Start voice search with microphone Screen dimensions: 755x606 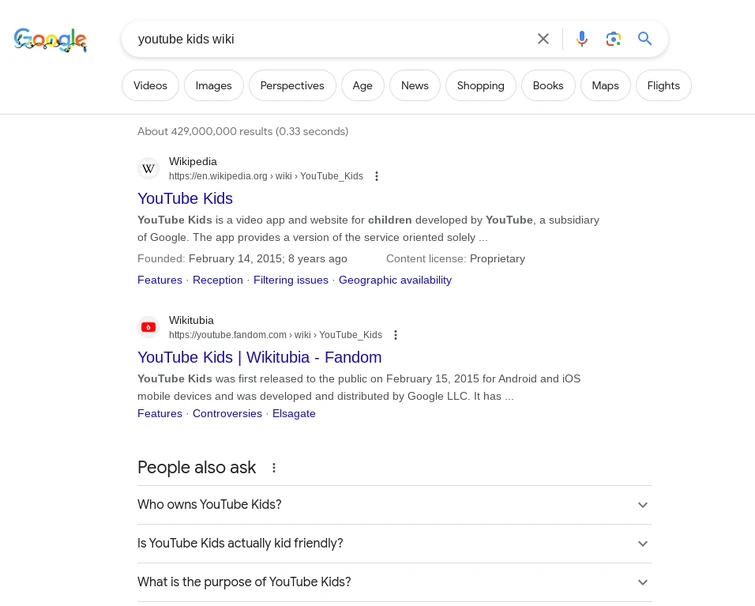pos(582,39)
